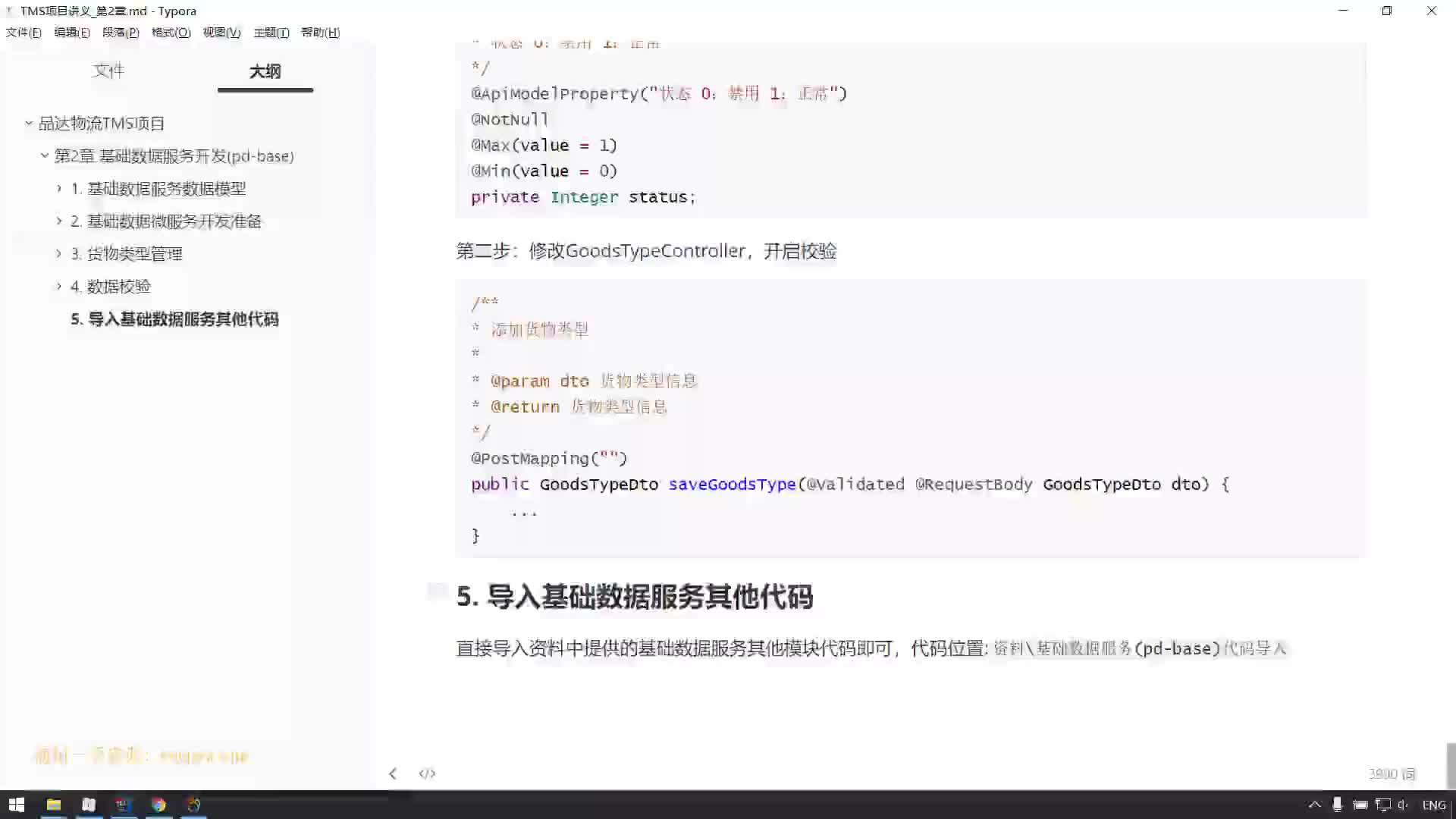
Task: Go to 2. 基础数据微服务开发准备 in outline
Action: coord(165,221)
